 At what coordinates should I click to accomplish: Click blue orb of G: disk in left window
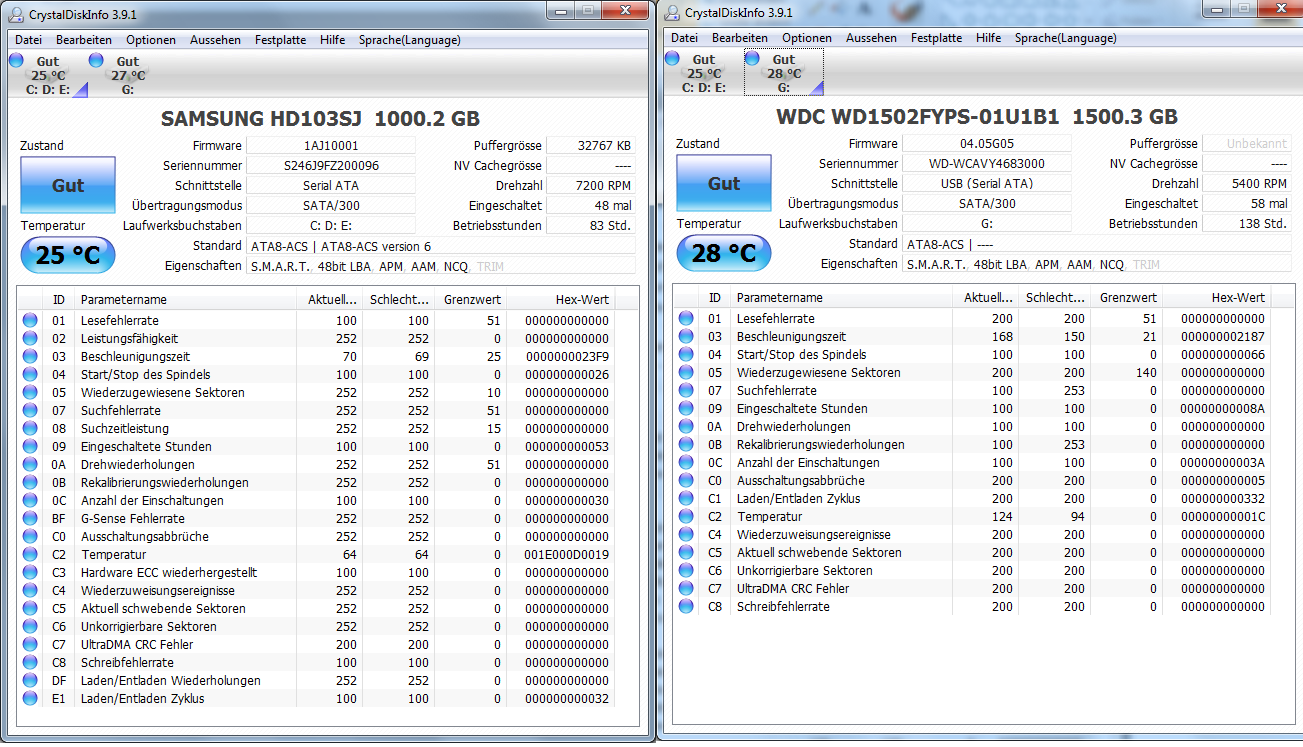tap(96, 60)
